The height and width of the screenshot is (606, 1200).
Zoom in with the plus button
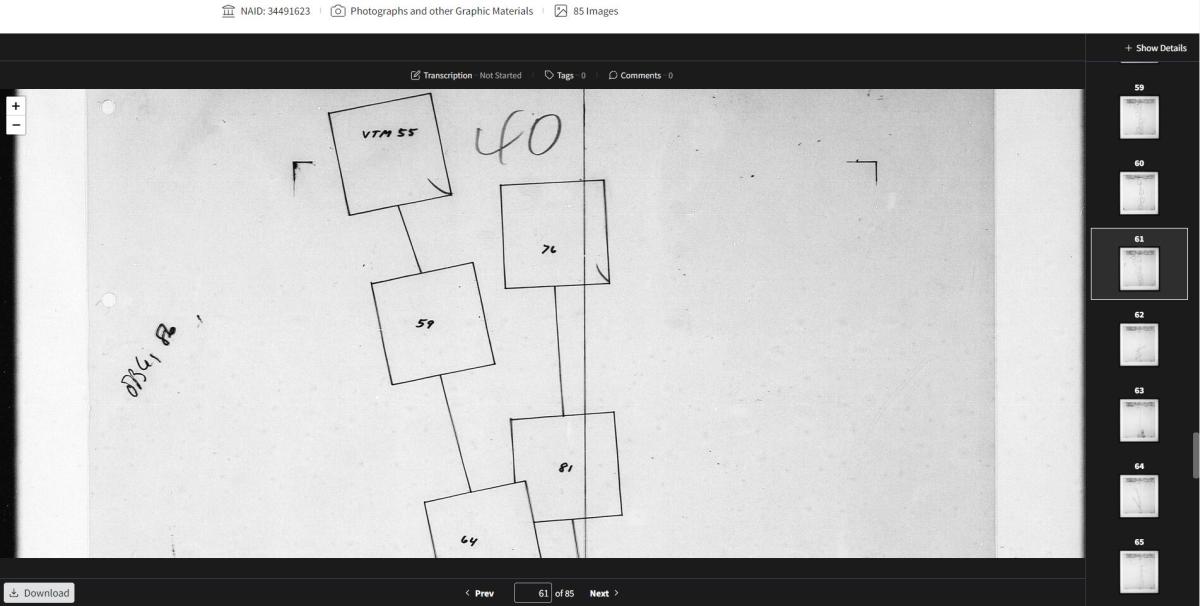(15, 106)
